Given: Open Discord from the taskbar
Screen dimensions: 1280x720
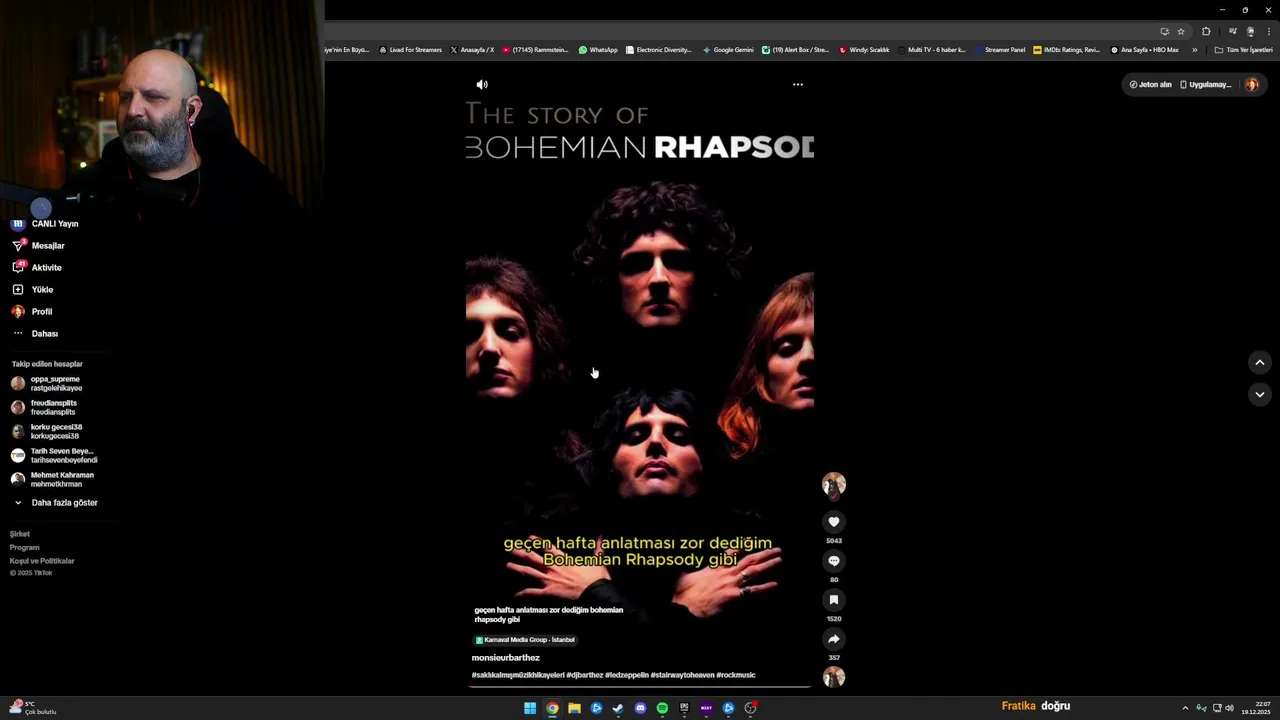Looking at the screenshot, I should tap(640, 708).
